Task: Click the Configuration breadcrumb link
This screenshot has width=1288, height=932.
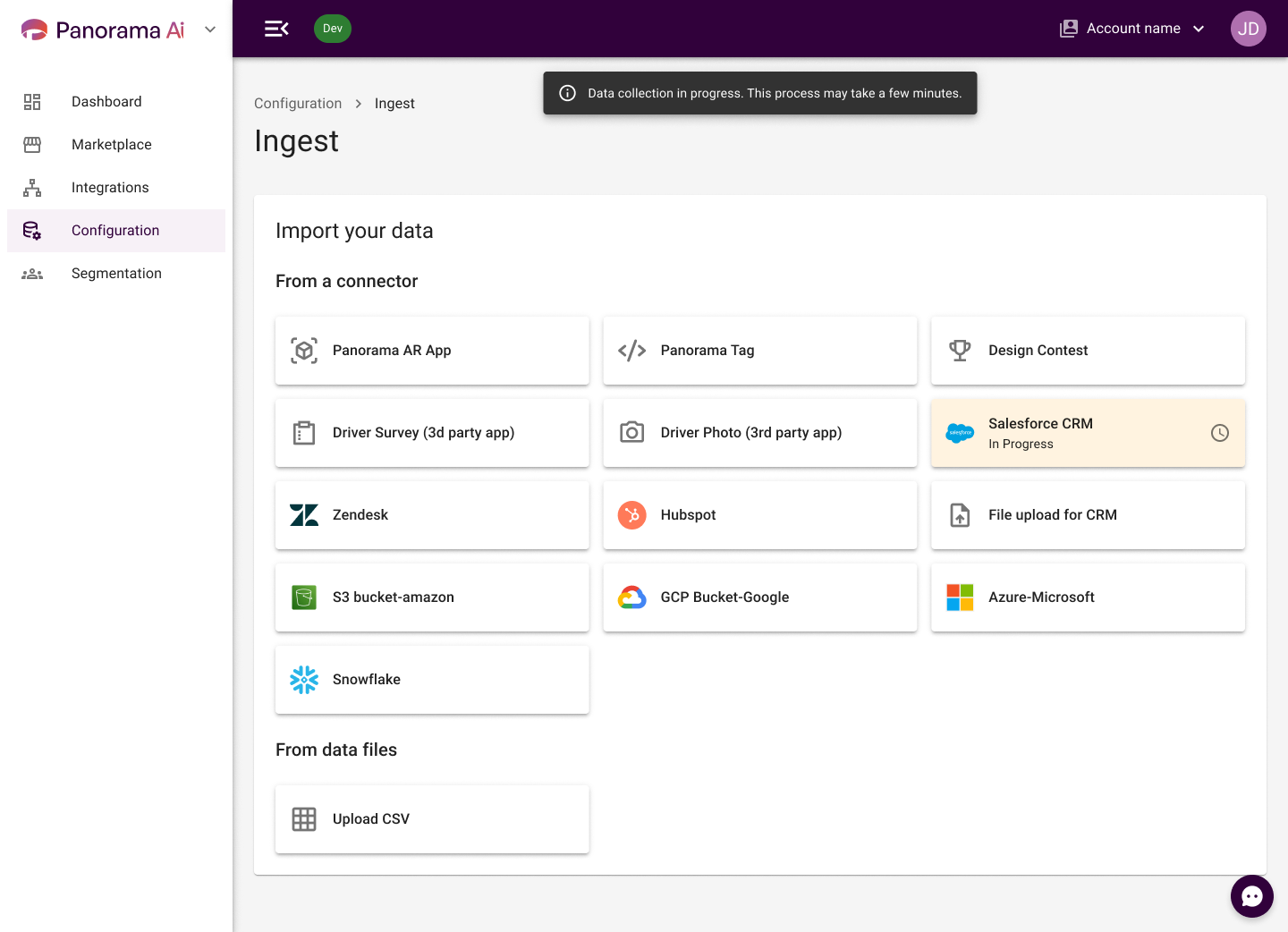Action: point(298,104)
